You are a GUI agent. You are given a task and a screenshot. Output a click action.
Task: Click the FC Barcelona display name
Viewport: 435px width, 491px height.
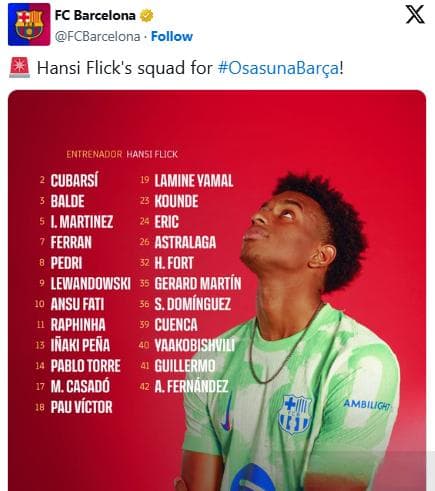click(x=95, y=15)
